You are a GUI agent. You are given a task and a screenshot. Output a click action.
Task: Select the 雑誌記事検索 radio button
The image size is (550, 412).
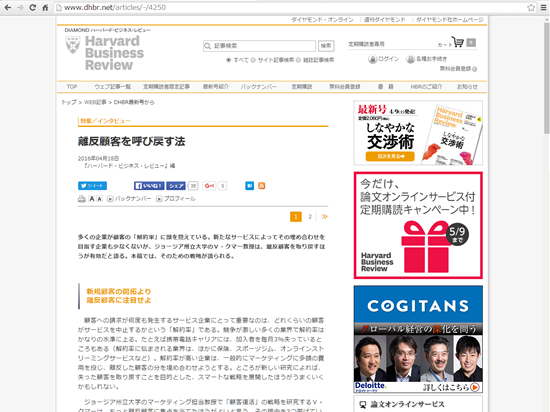click(298, 60)
